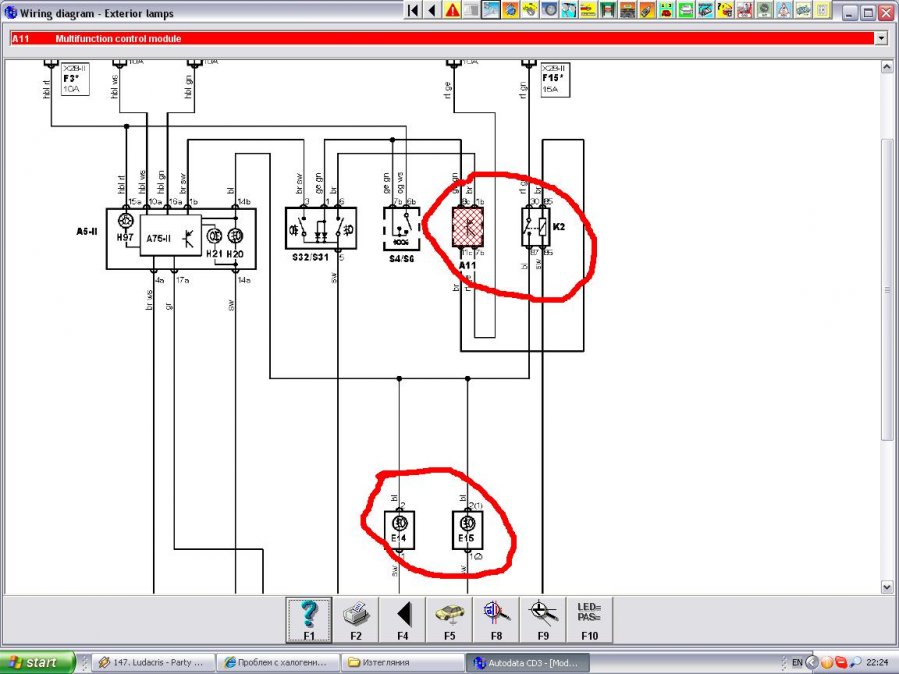Viewport: 899px width, 674px height.
Task: Click the K2 relay symbol in diagram
Action: 533,227
